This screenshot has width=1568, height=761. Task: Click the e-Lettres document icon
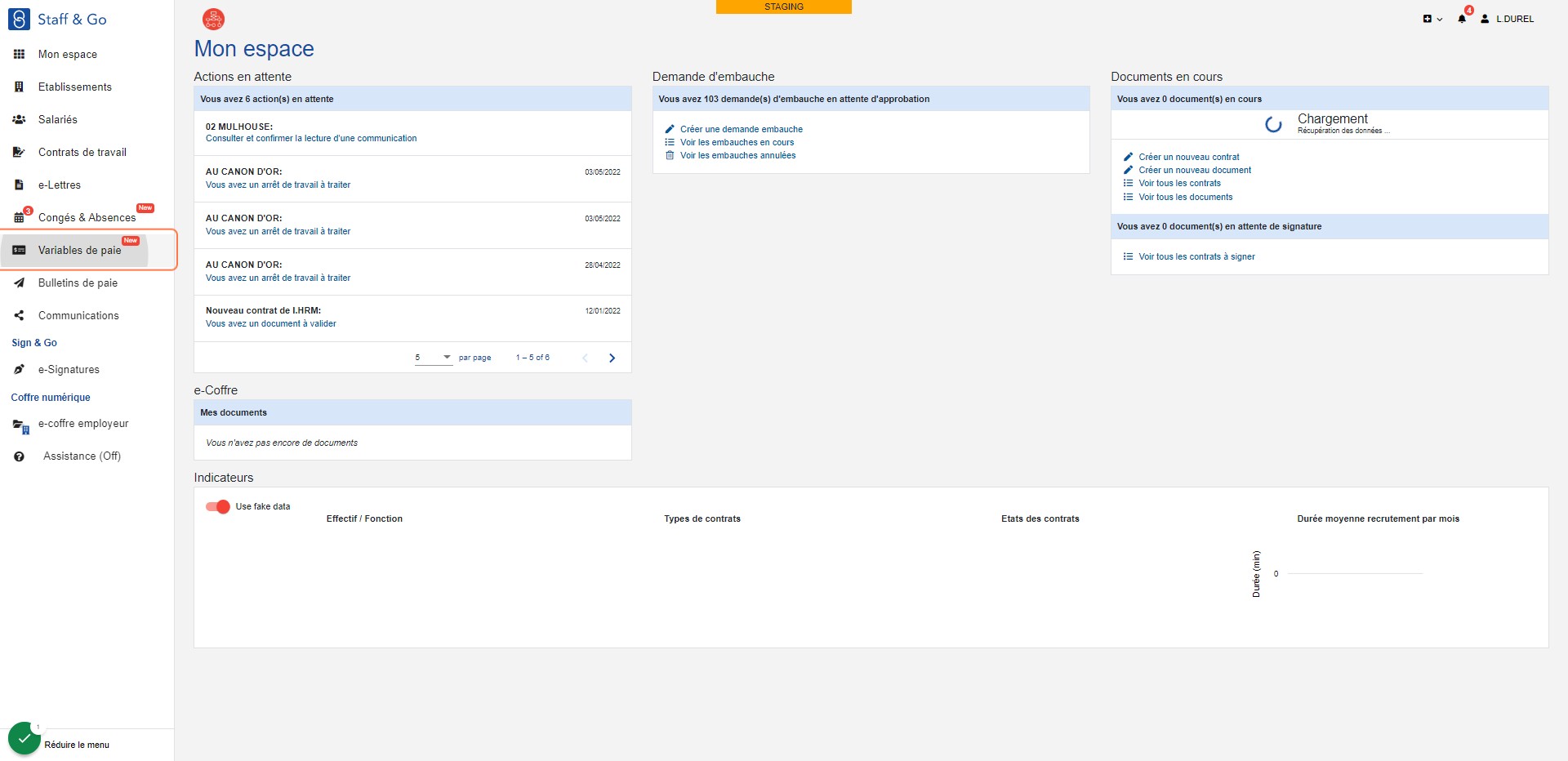click(x=19, y=185)
